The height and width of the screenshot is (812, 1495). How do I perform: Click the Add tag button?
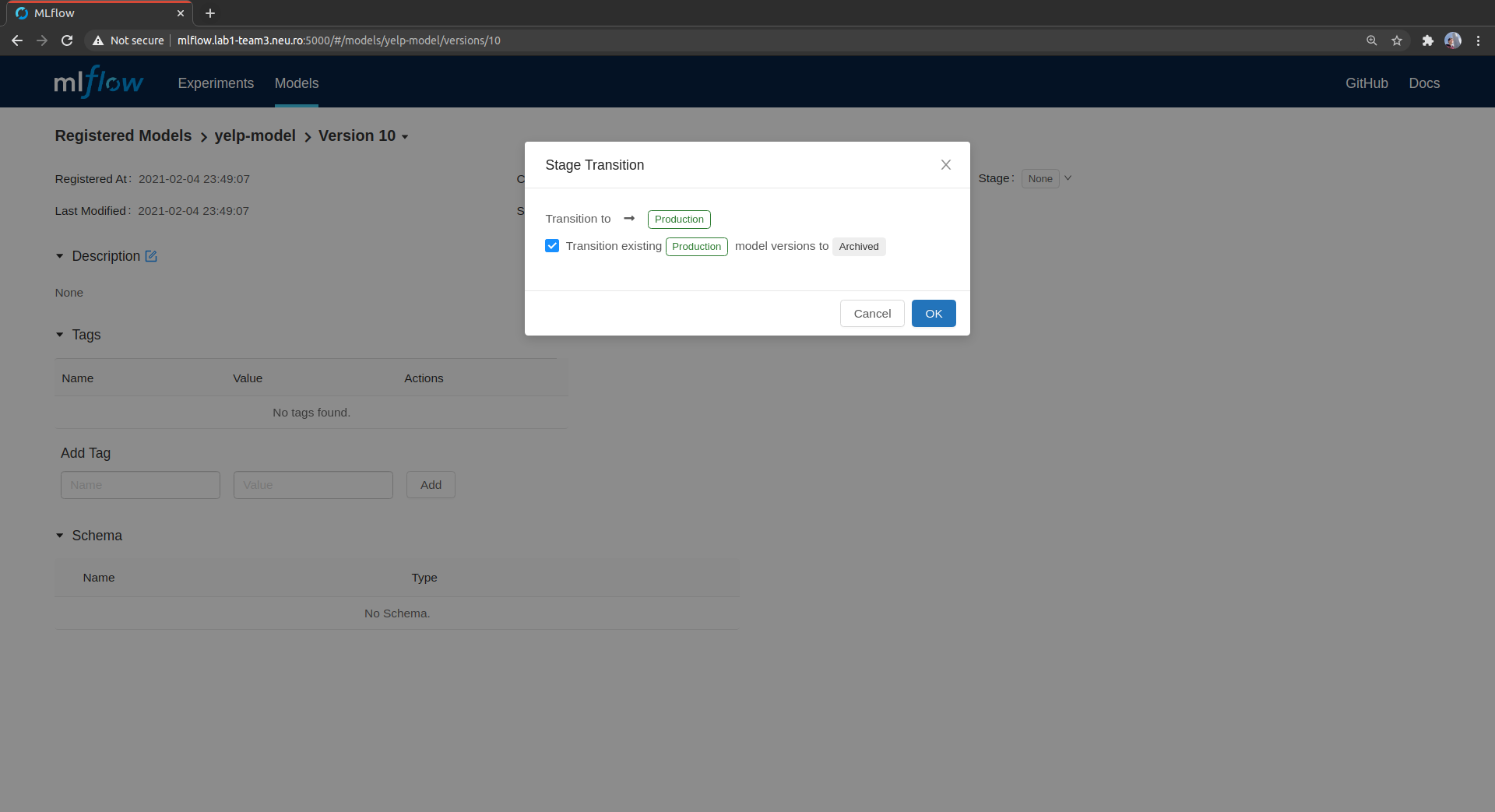[431, 485]
